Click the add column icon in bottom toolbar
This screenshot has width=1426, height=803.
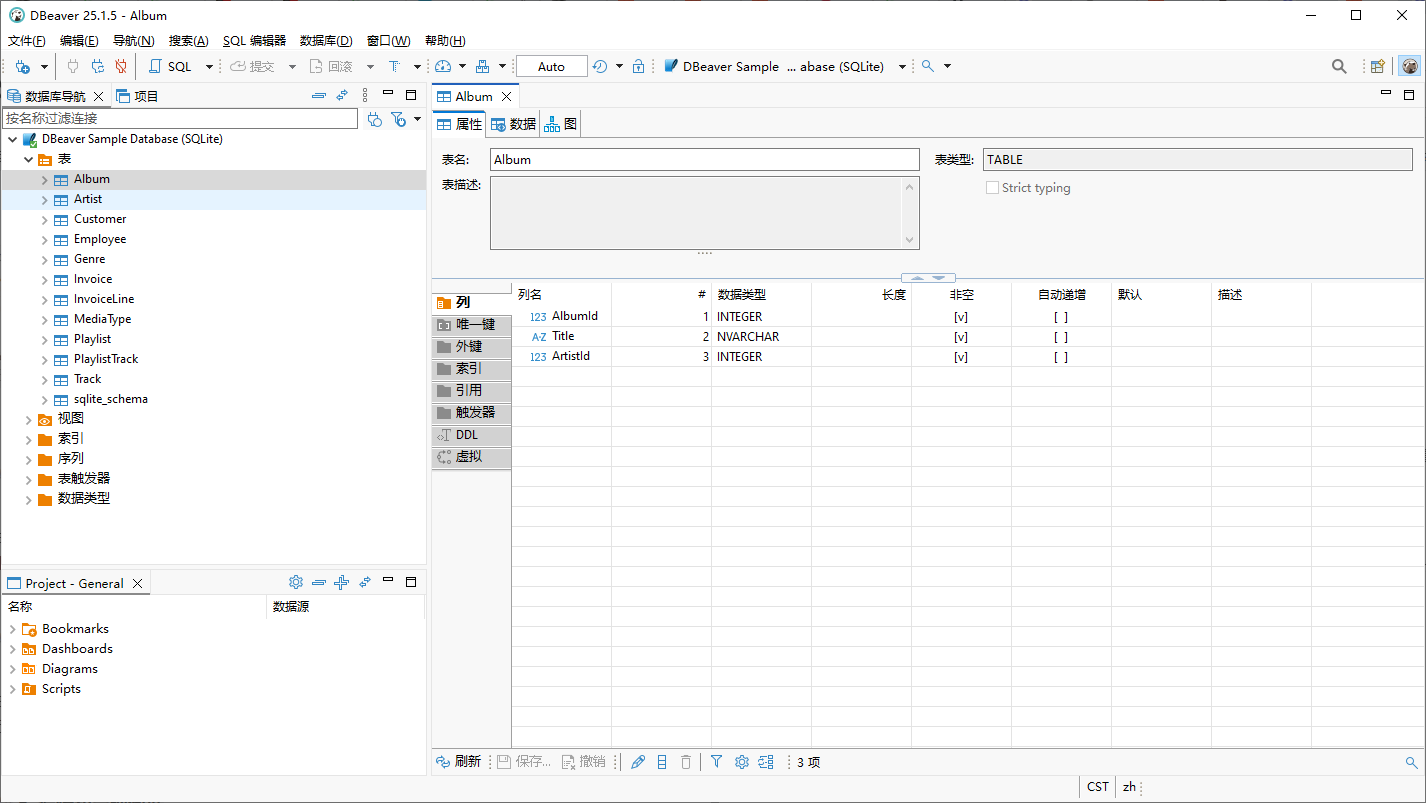tap(662, 762)
